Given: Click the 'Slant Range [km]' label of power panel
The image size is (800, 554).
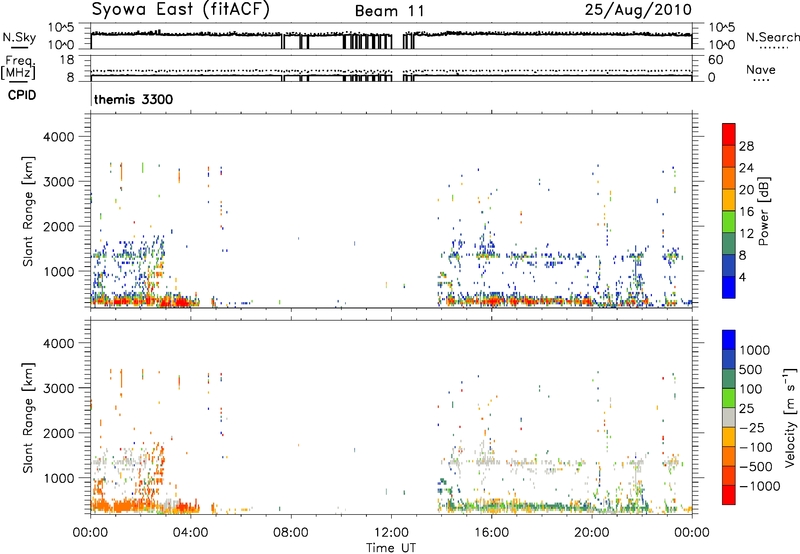Looking at the screenshot, I should click(28, 211).
